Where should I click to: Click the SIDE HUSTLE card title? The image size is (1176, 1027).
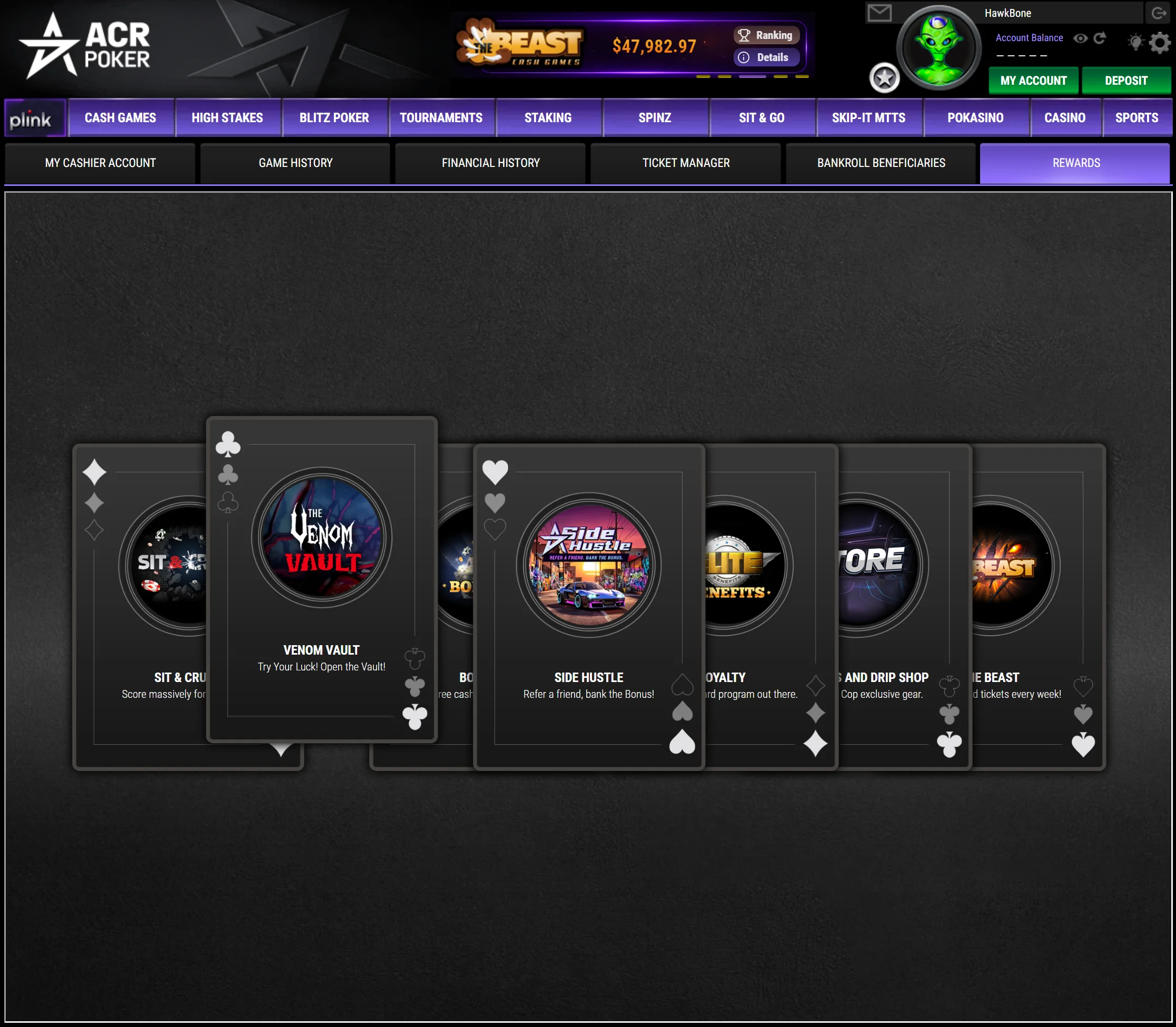[589, 678]
